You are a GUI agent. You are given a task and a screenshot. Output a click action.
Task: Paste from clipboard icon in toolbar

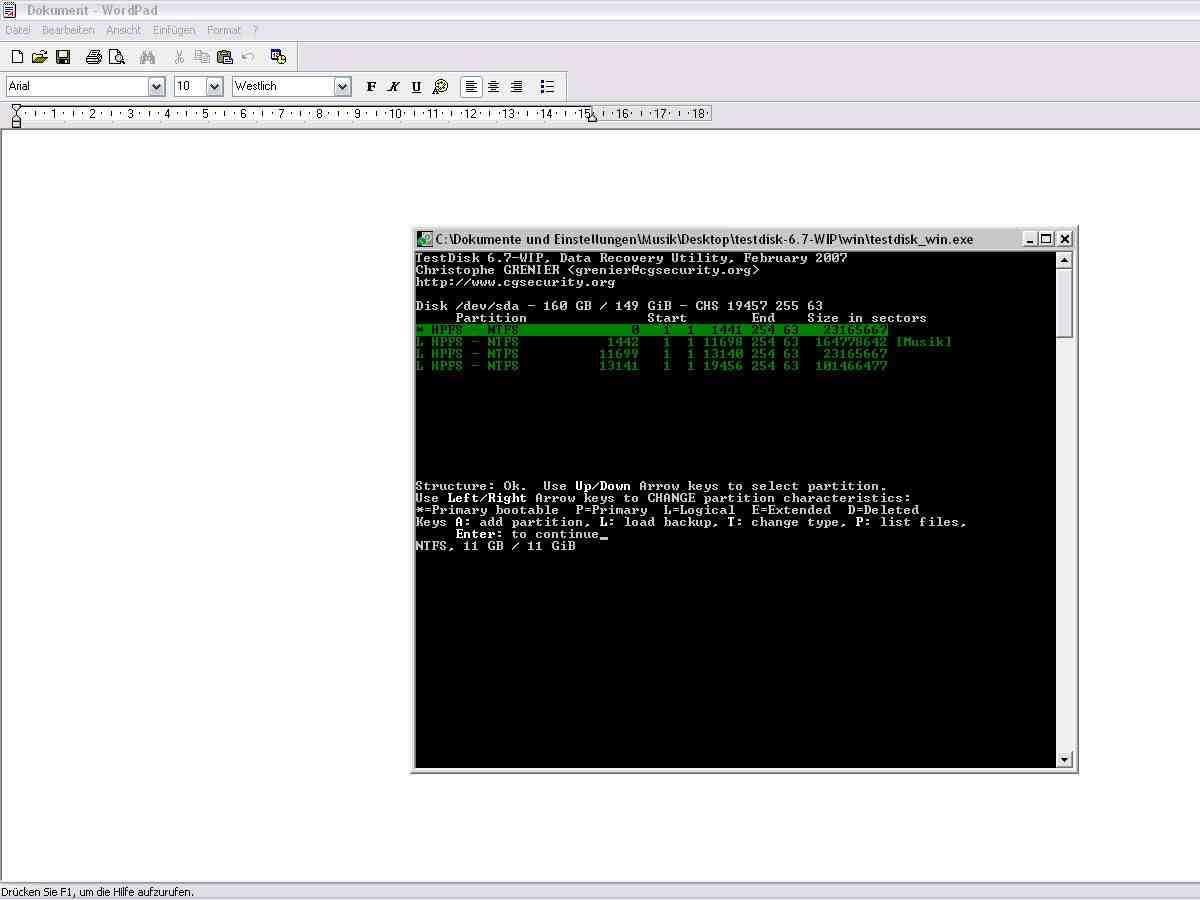pos(224,57)
